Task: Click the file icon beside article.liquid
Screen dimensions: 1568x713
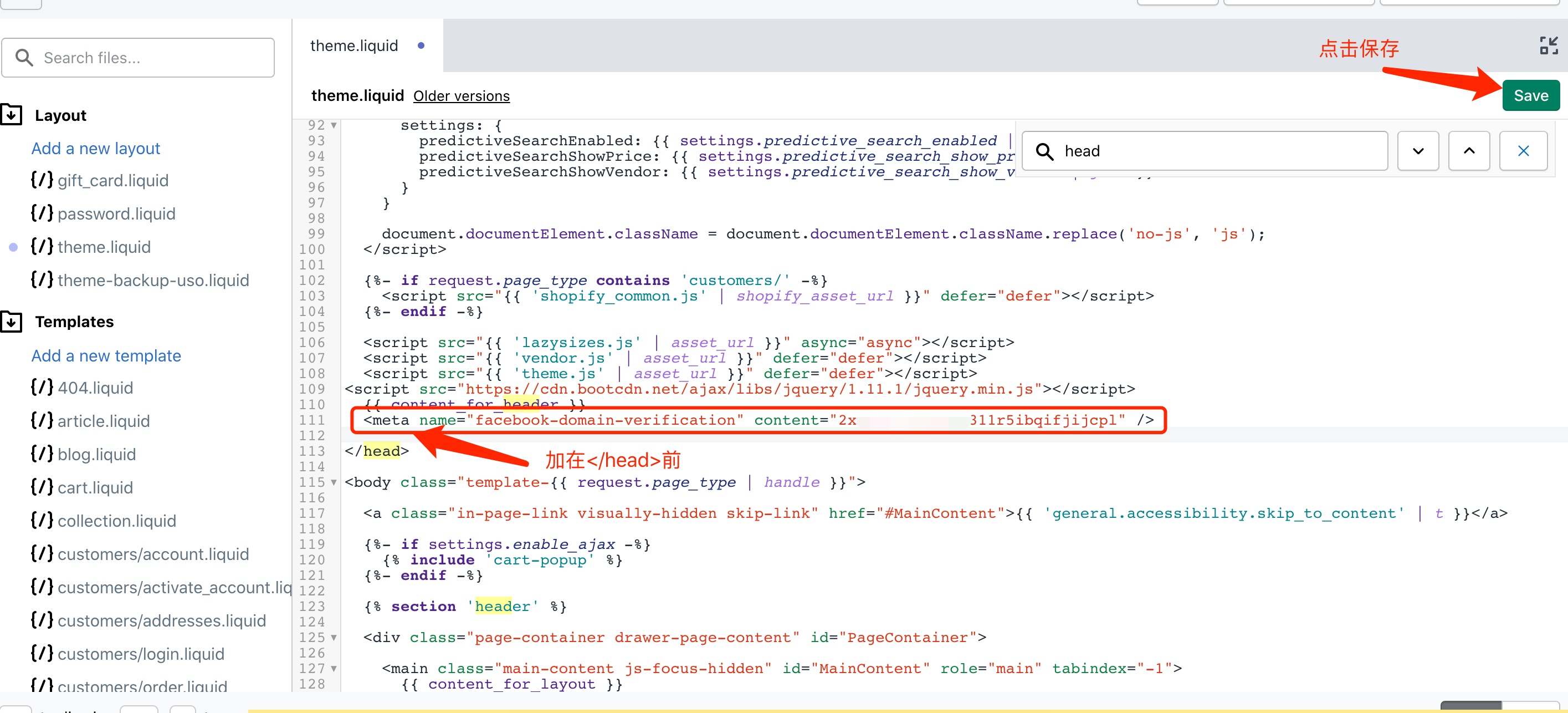Action: [x=42, y=420]
